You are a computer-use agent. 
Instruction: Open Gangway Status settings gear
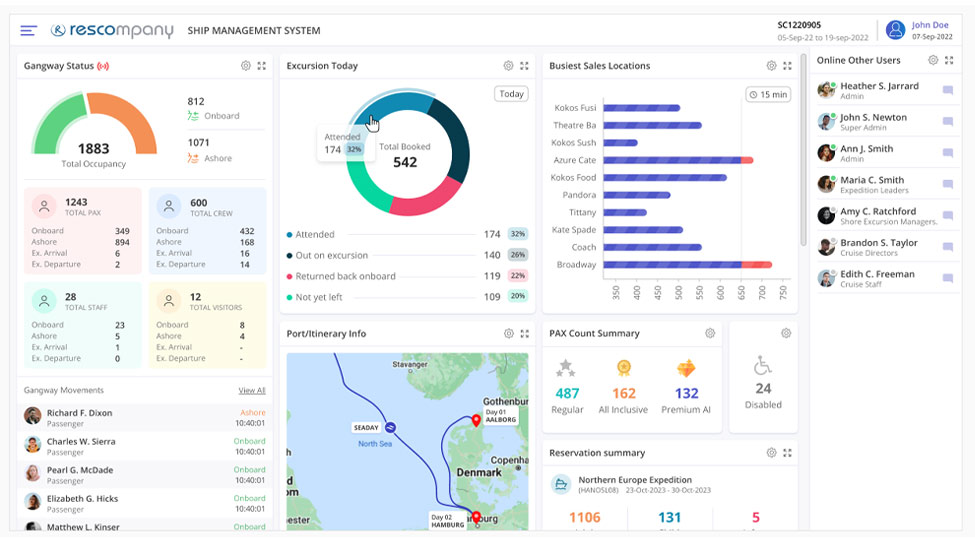[245, 66]
